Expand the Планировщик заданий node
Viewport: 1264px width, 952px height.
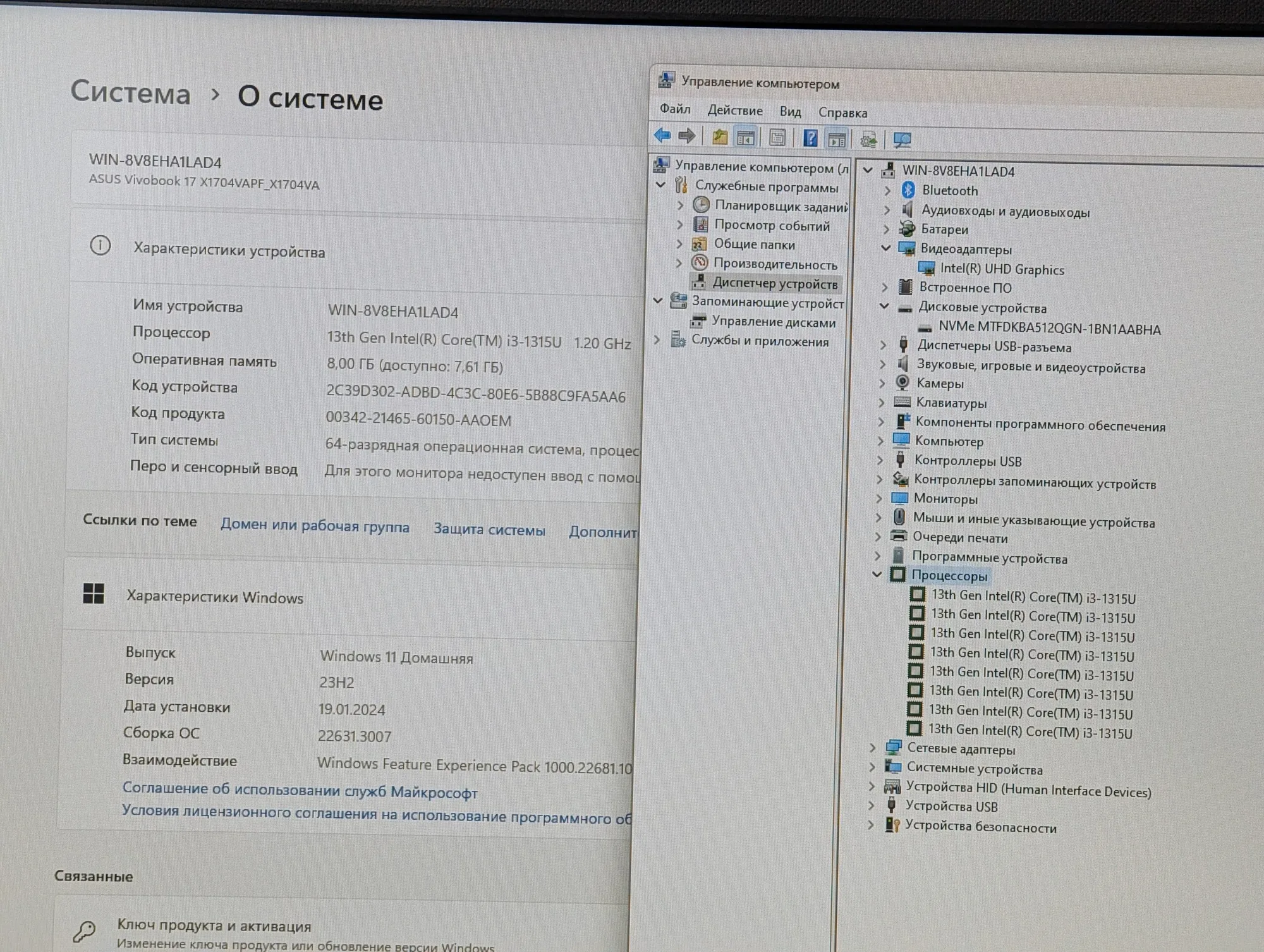click(680, 205)
